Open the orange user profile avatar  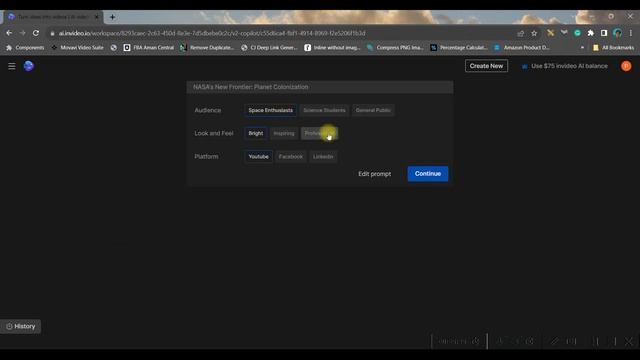pos(626,66)
